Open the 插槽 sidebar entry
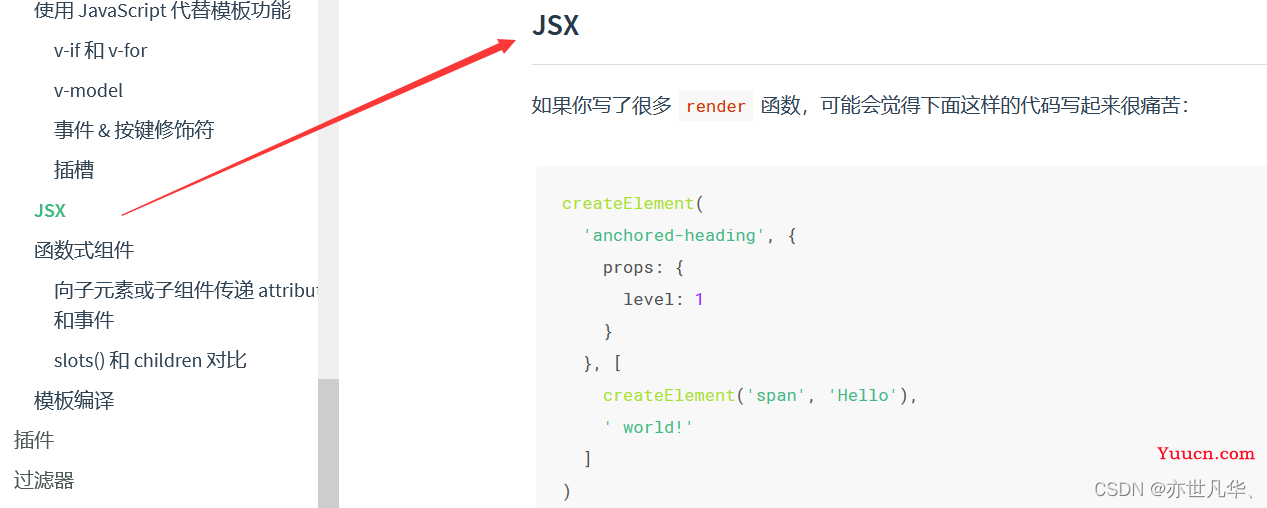This screenshot has width=1267, height=508. [74, 170]
